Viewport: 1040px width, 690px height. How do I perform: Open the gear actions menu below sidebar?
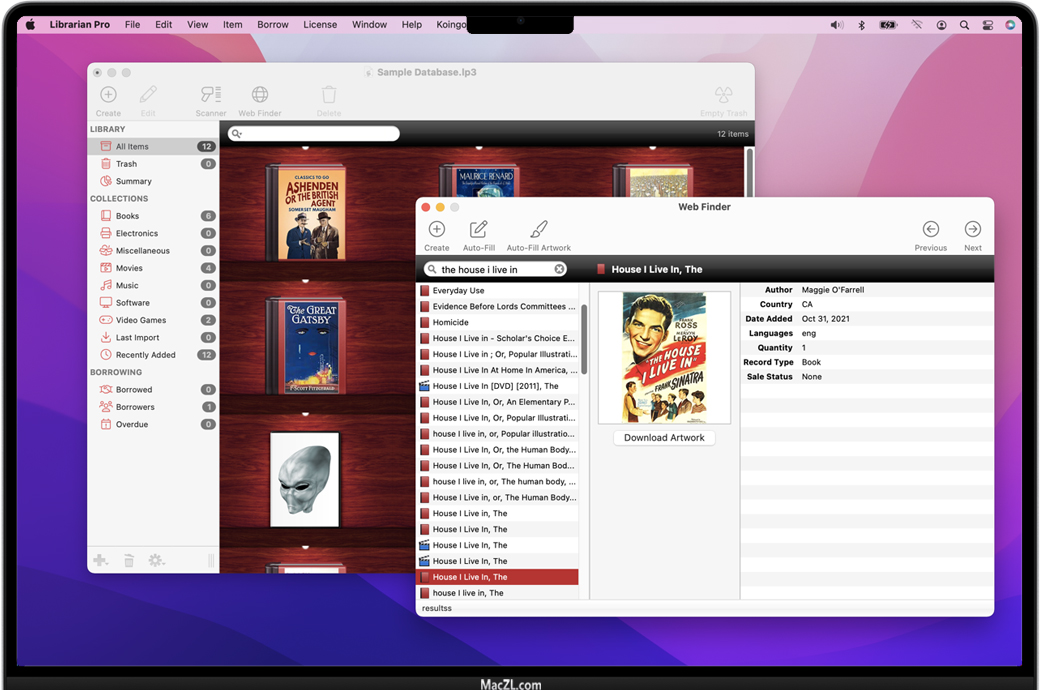pos(156,561)
